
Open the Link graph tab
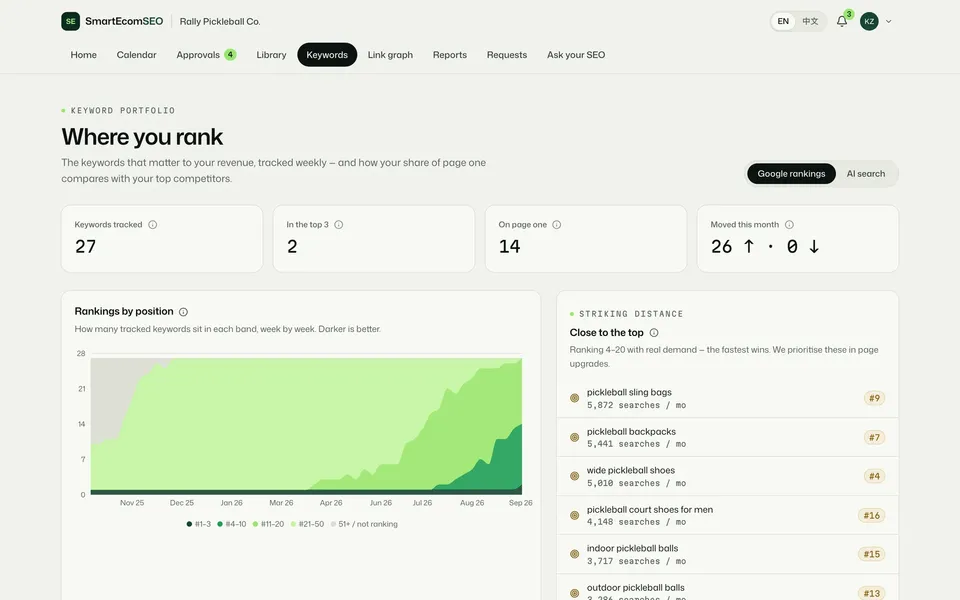(x=390, y=54)
